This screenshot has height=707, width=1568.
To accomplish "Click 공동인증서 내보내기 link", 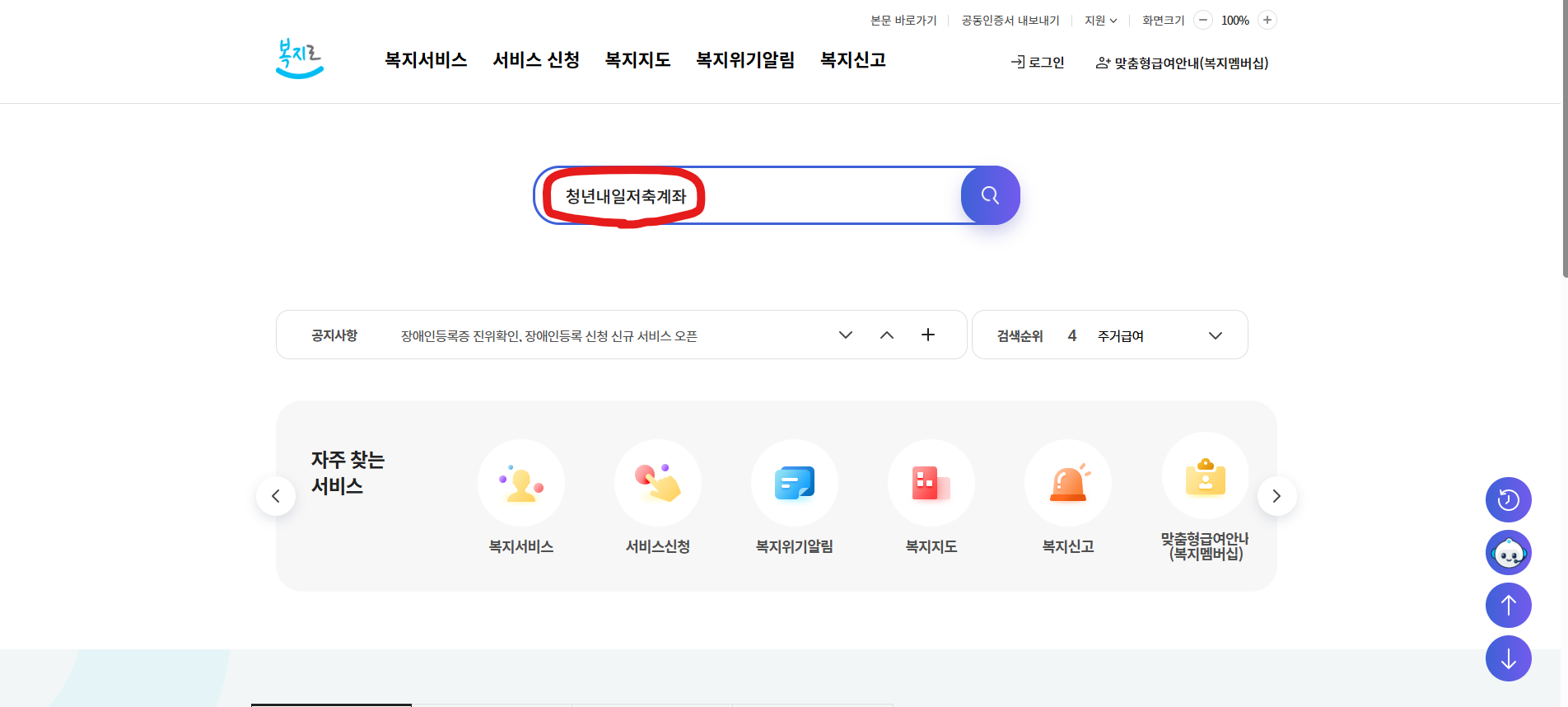I will click(1010, 21).
